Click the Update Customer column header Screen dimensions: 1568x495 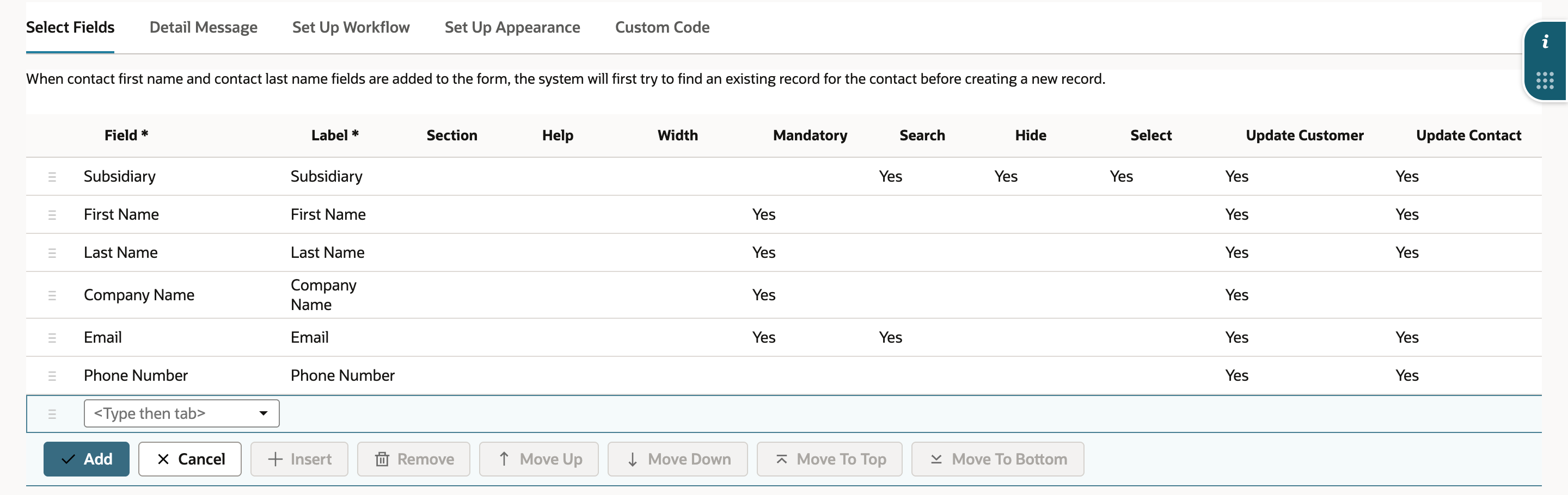(x=1304, y=135)
